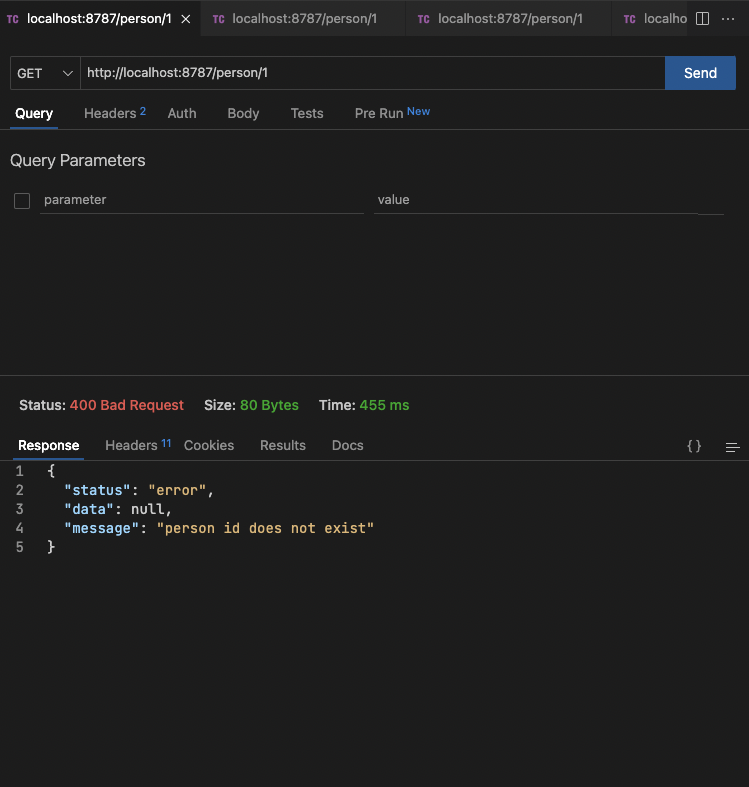
Task: Open the More Actions ellipsis menu
Action: [728, 19]
